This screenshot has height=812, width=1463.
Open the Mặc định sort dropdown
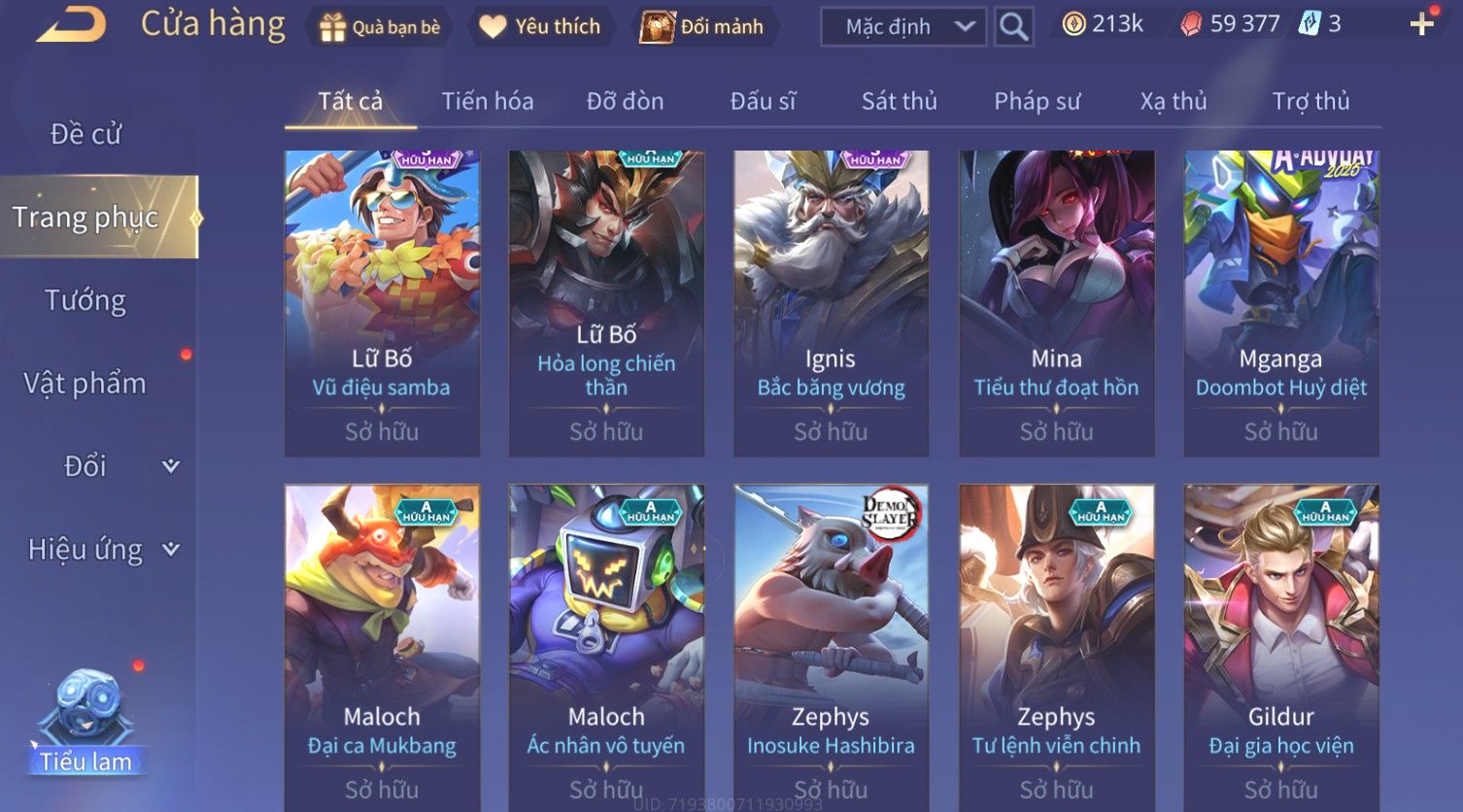(x=903, y=26)
